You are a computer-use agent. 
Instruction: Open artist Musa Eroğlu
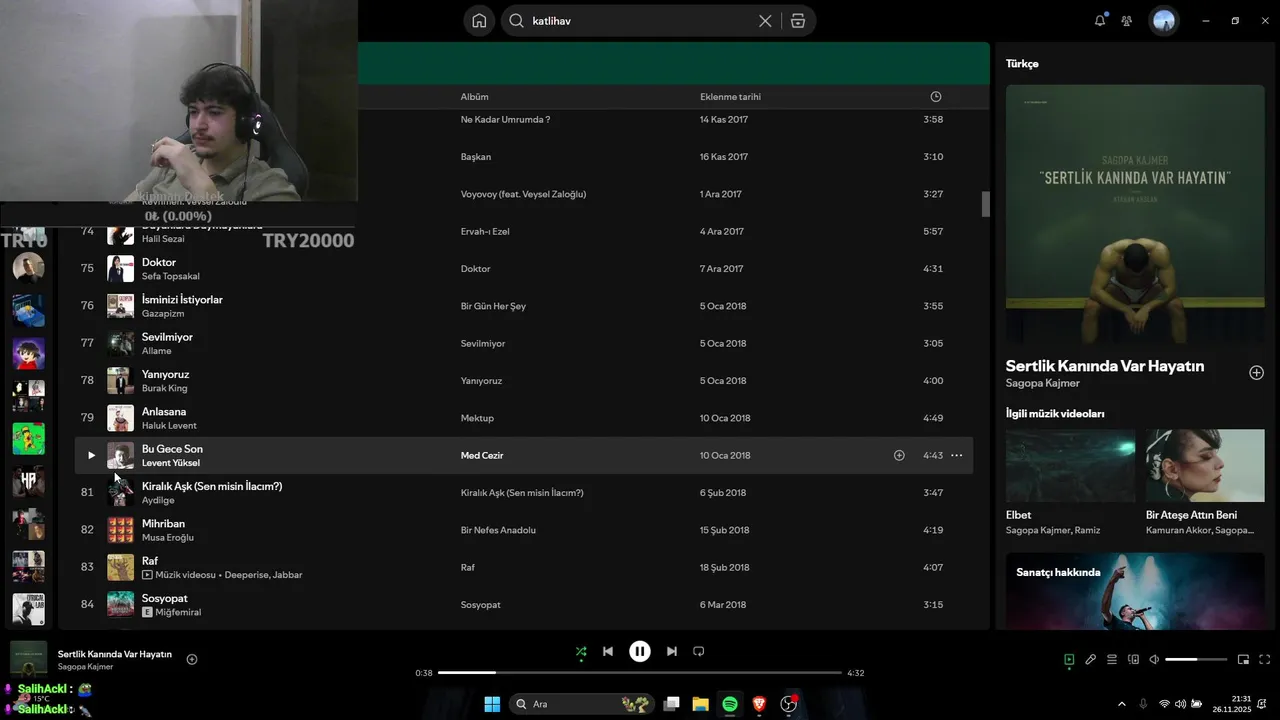click(x=168, y=537)
